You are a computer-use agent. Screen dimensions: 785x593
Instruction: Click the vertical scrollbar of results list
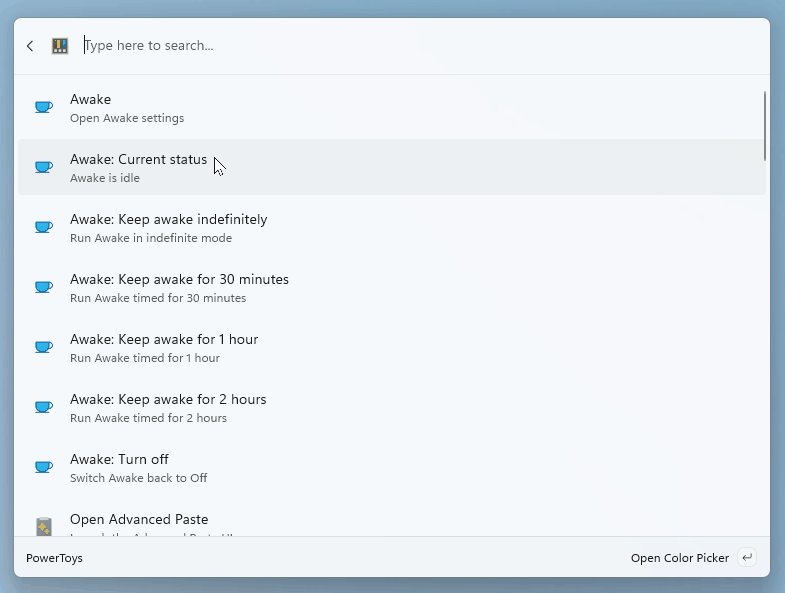[765, 125]
